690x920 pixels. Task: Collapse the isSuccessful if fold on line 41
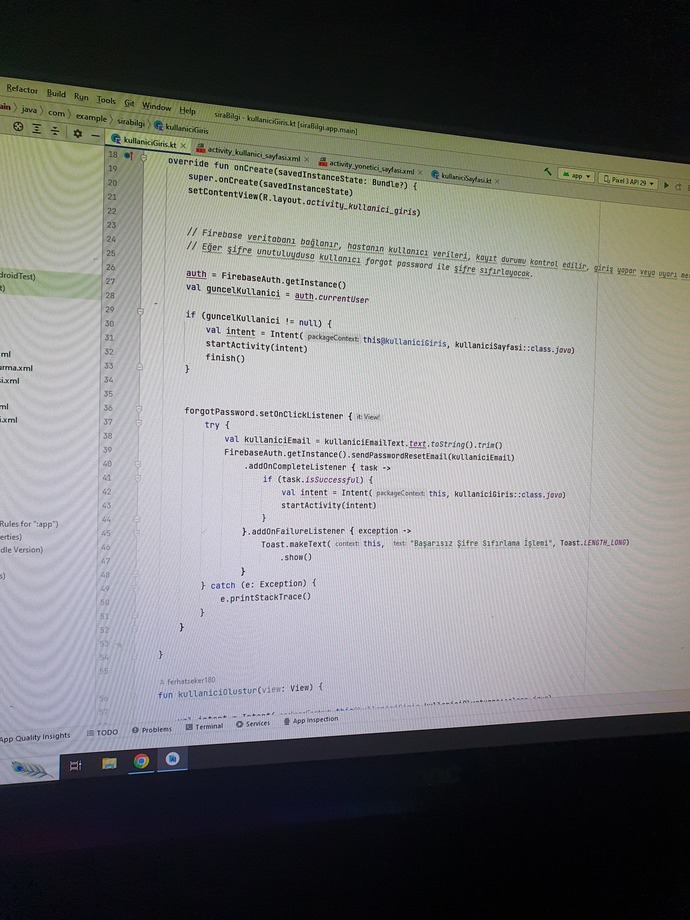138,478
